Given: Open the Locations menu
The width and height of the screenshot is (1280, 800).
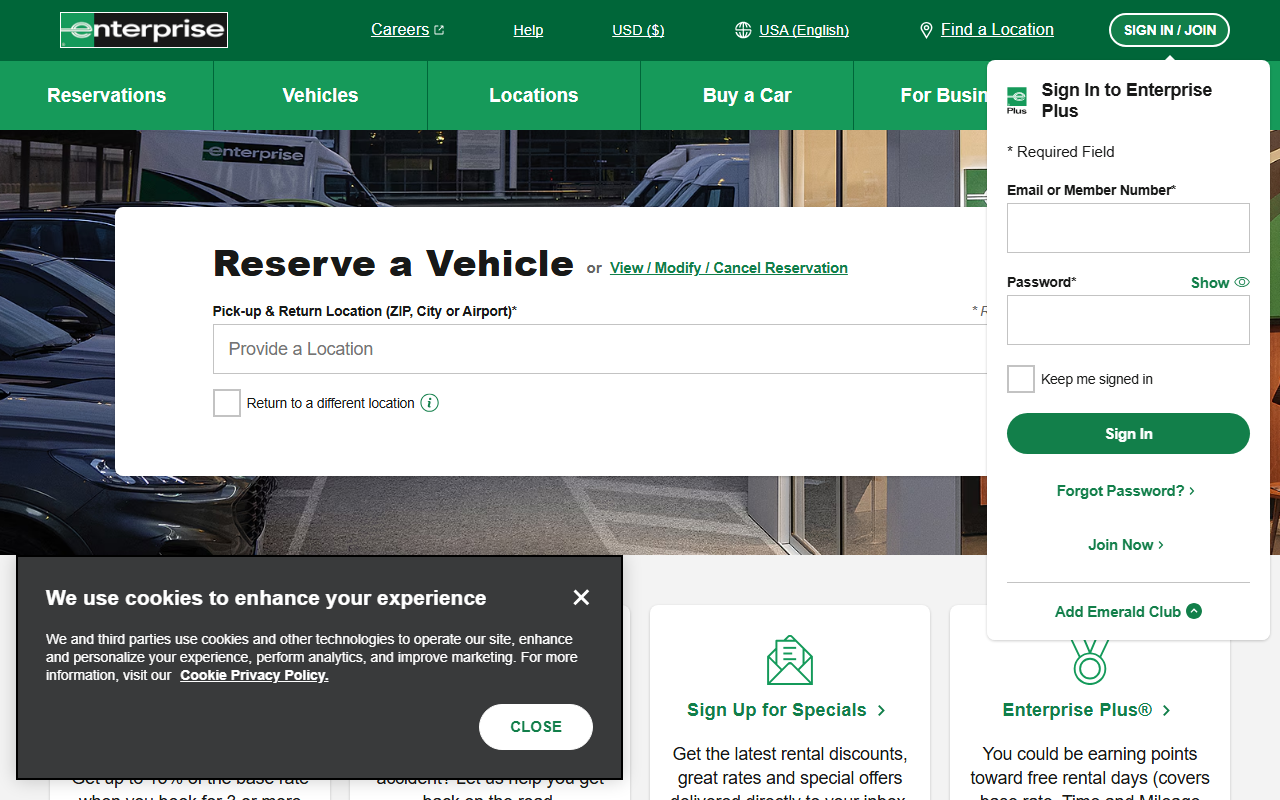Looking at the screenshot, I should 534,95.
